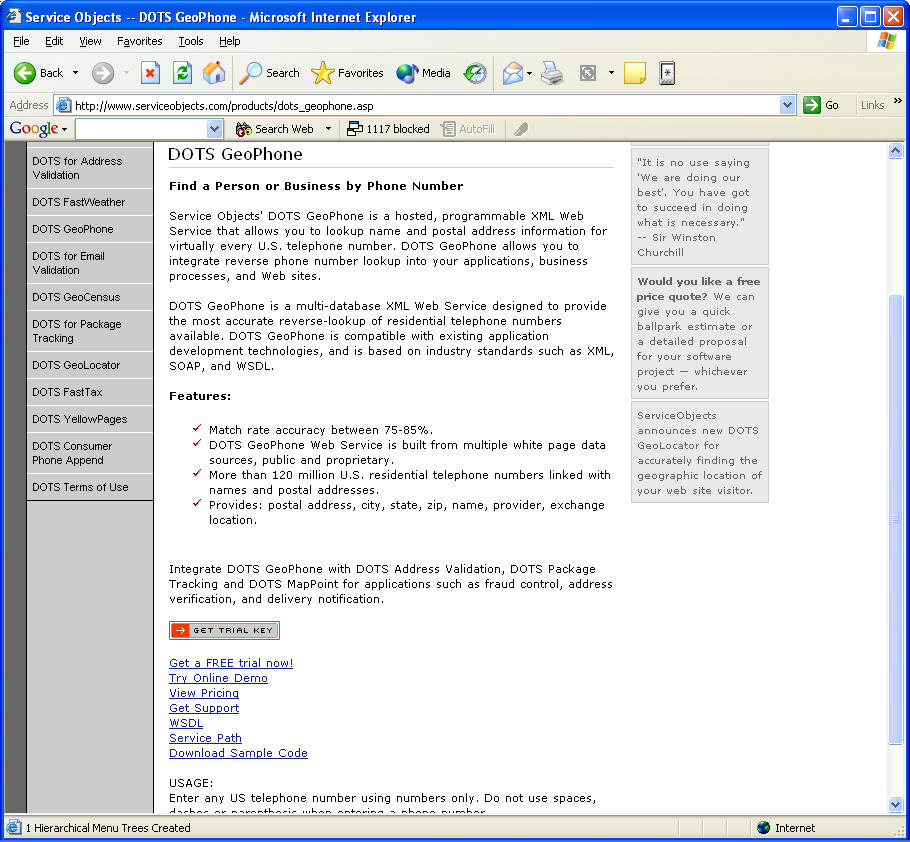This screenshot has width=910, height=842.
Task: Select DOTS for Address Validation in sidebar
Action: click(90, 168)
